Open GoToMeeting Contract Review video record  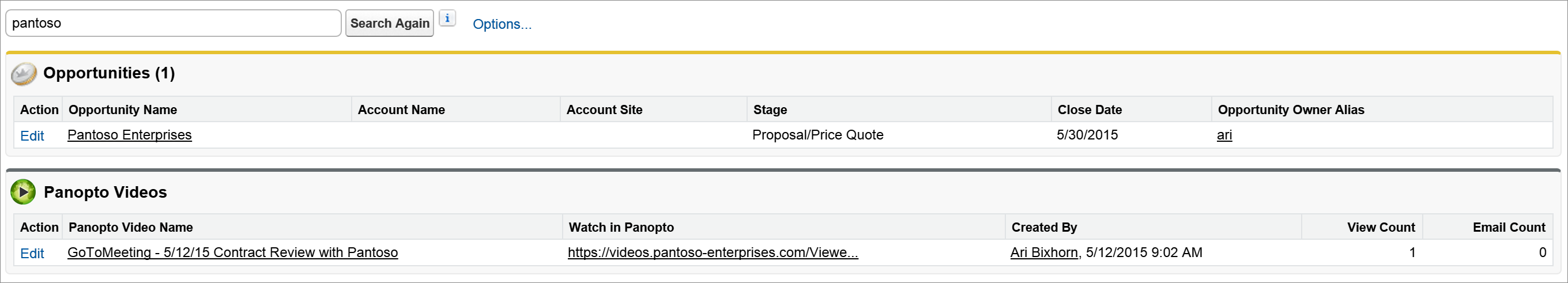[x=232, y=252]
